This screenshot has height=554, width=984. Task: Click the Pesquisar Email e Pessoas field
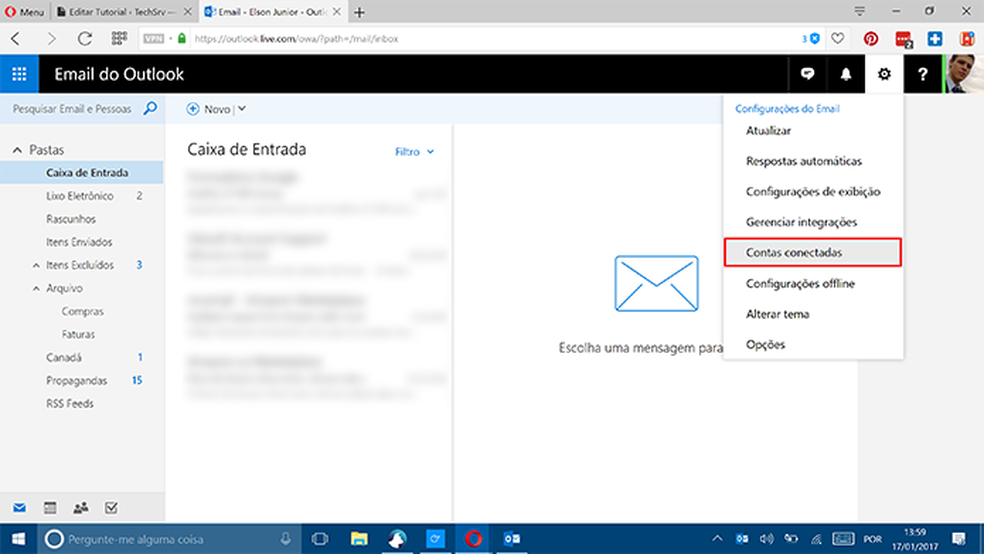coord(72,109)
